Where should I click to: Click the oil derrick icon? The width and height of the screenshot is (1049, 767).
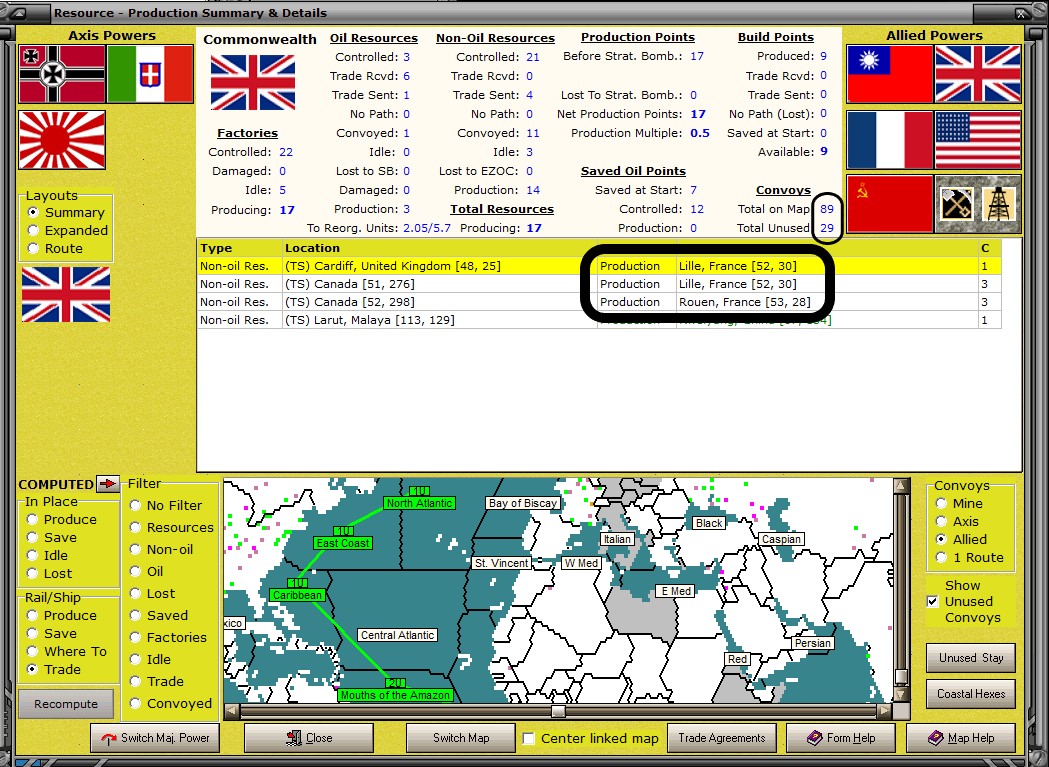[x=998, y=204]
